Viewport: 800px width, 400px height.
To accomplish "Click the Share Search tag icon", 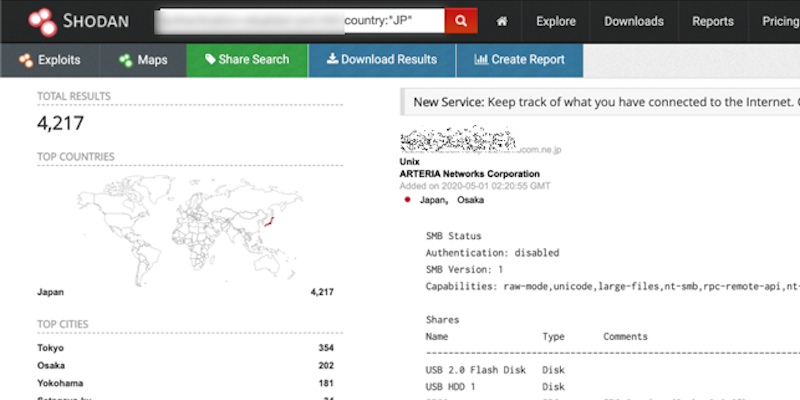I will point(210,59).
